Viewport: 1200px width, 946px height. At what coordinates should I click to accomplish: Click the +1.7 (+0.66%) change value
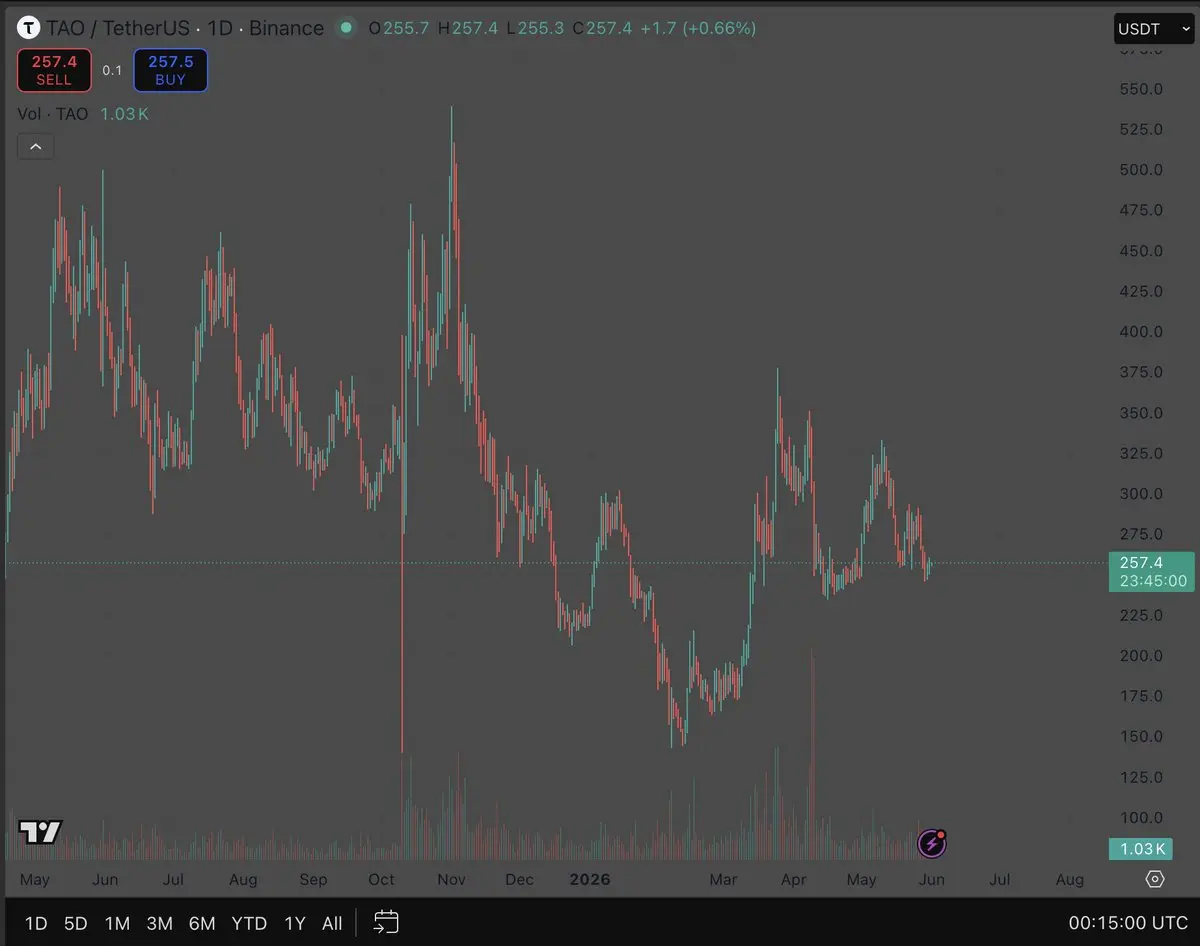tap(698, 28)
